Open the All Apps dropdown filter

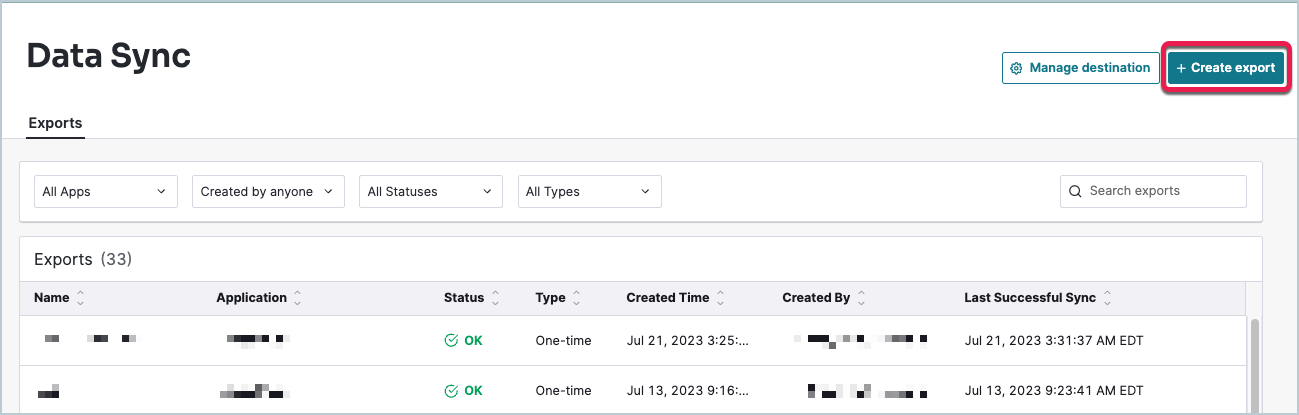point(105,191)
